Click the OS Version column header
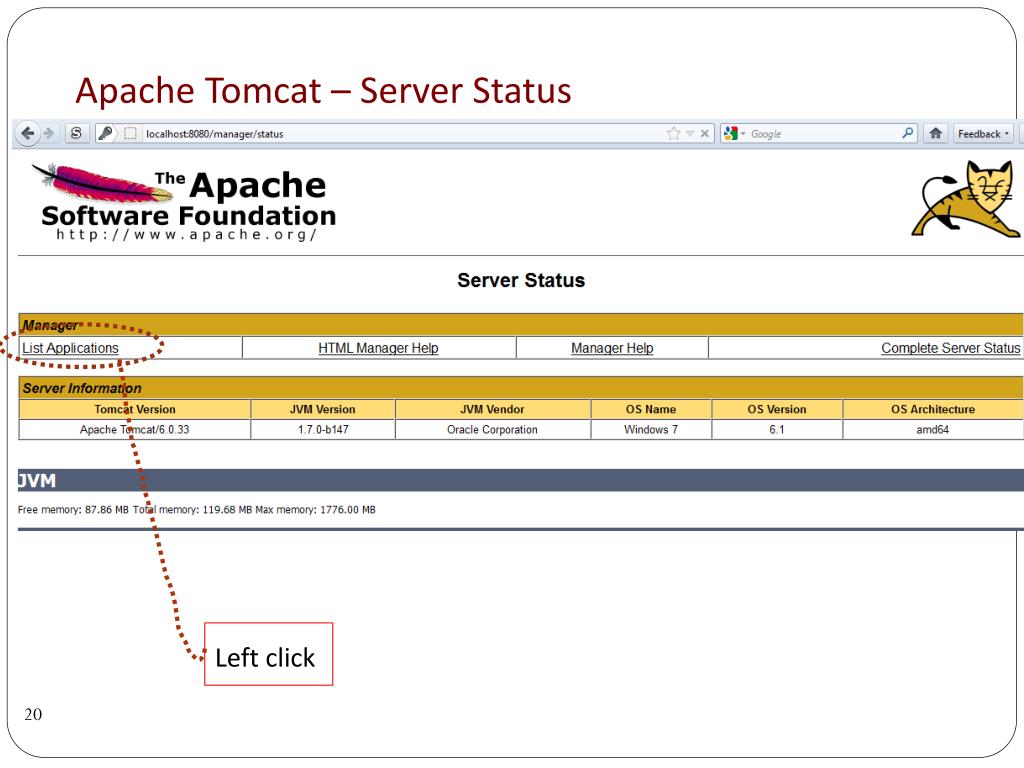Image resolution: width=1024 pixels, height=768 pixels. pyautogui.click(x=777, y=409)
